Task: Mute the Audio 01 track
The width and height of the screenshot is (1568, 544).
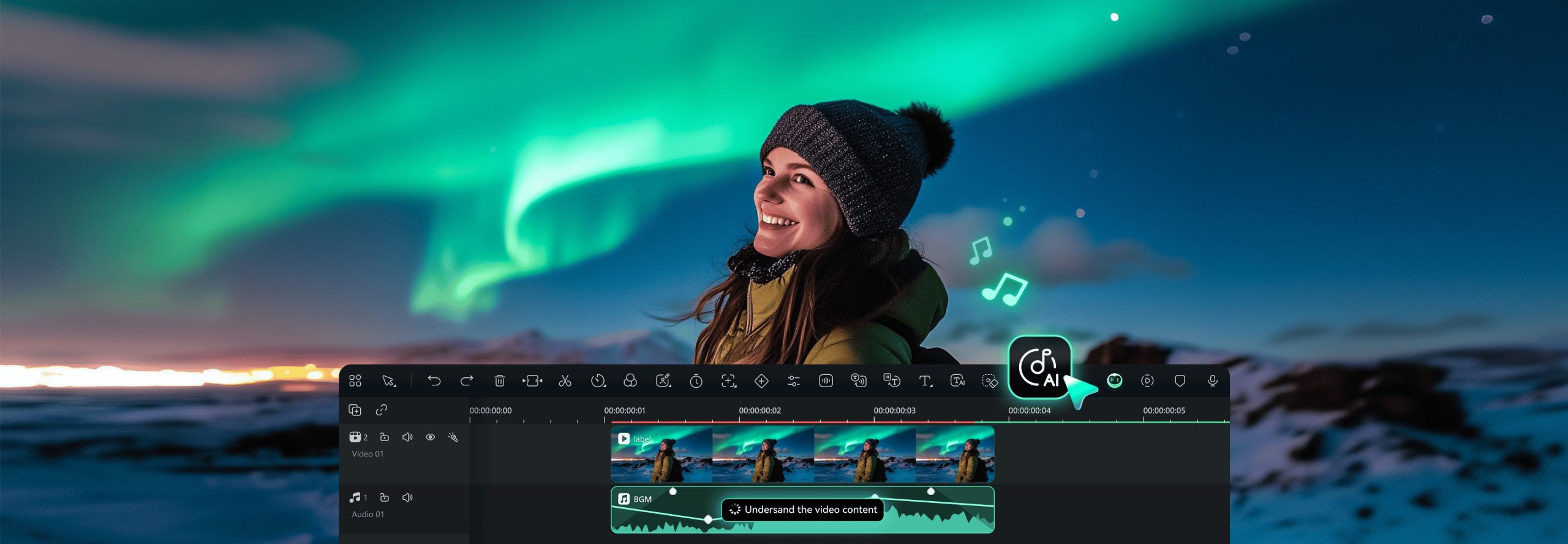Action: [407, 497]
